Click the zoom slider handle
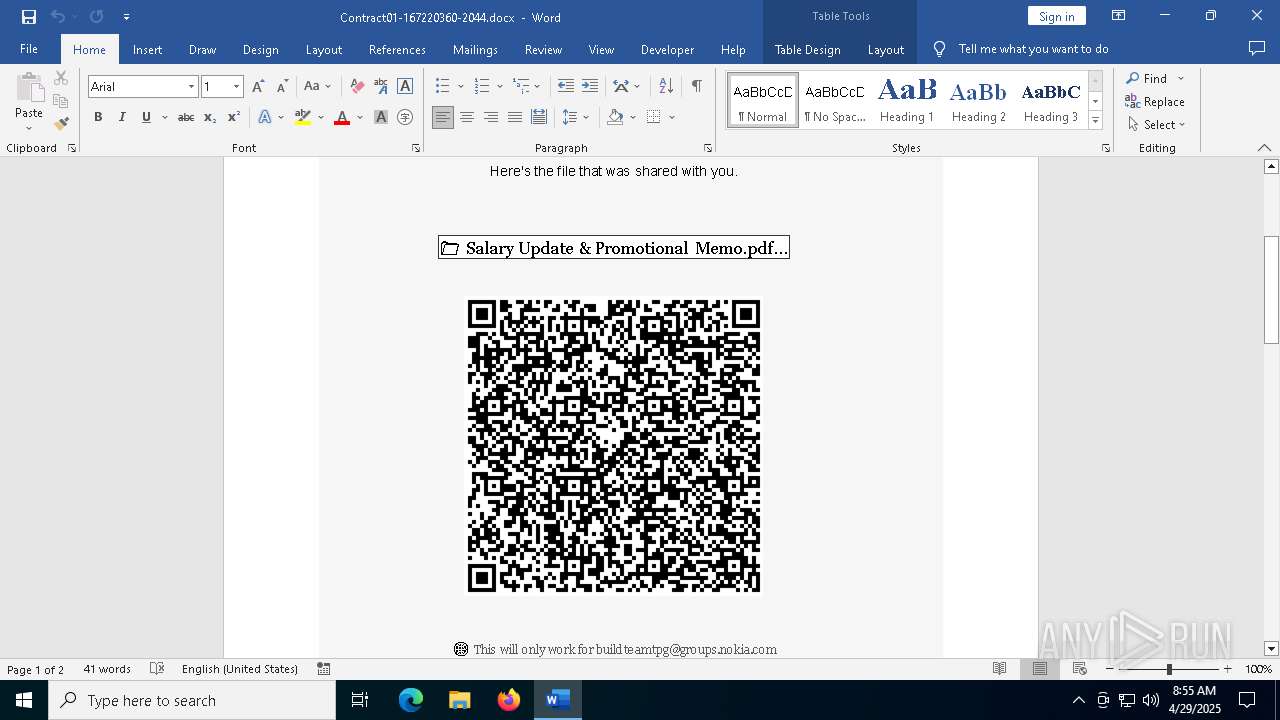Viewport: 1280px width, 720px height. pyautogui.click(x=1169, y=669)
